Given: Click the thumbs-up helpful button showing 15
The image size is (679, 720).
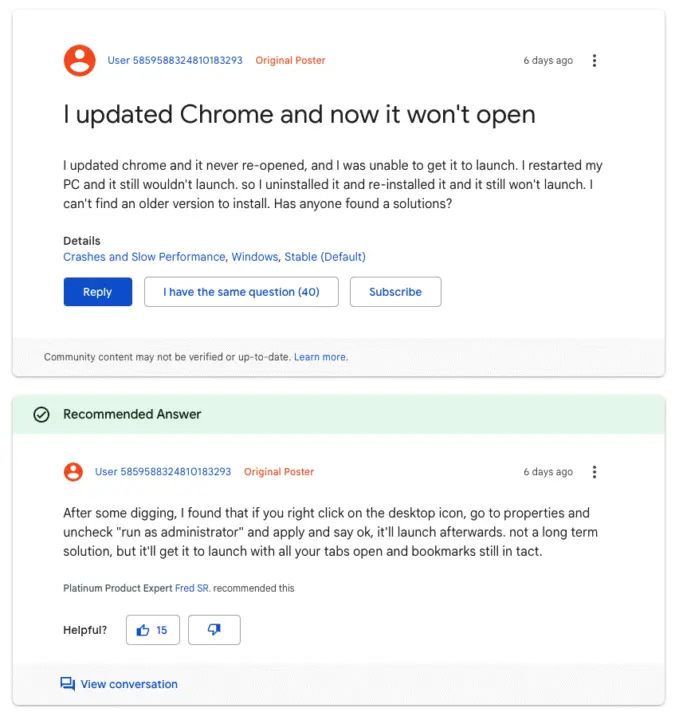Looking at the screenshot, I should tap(153, 630).
